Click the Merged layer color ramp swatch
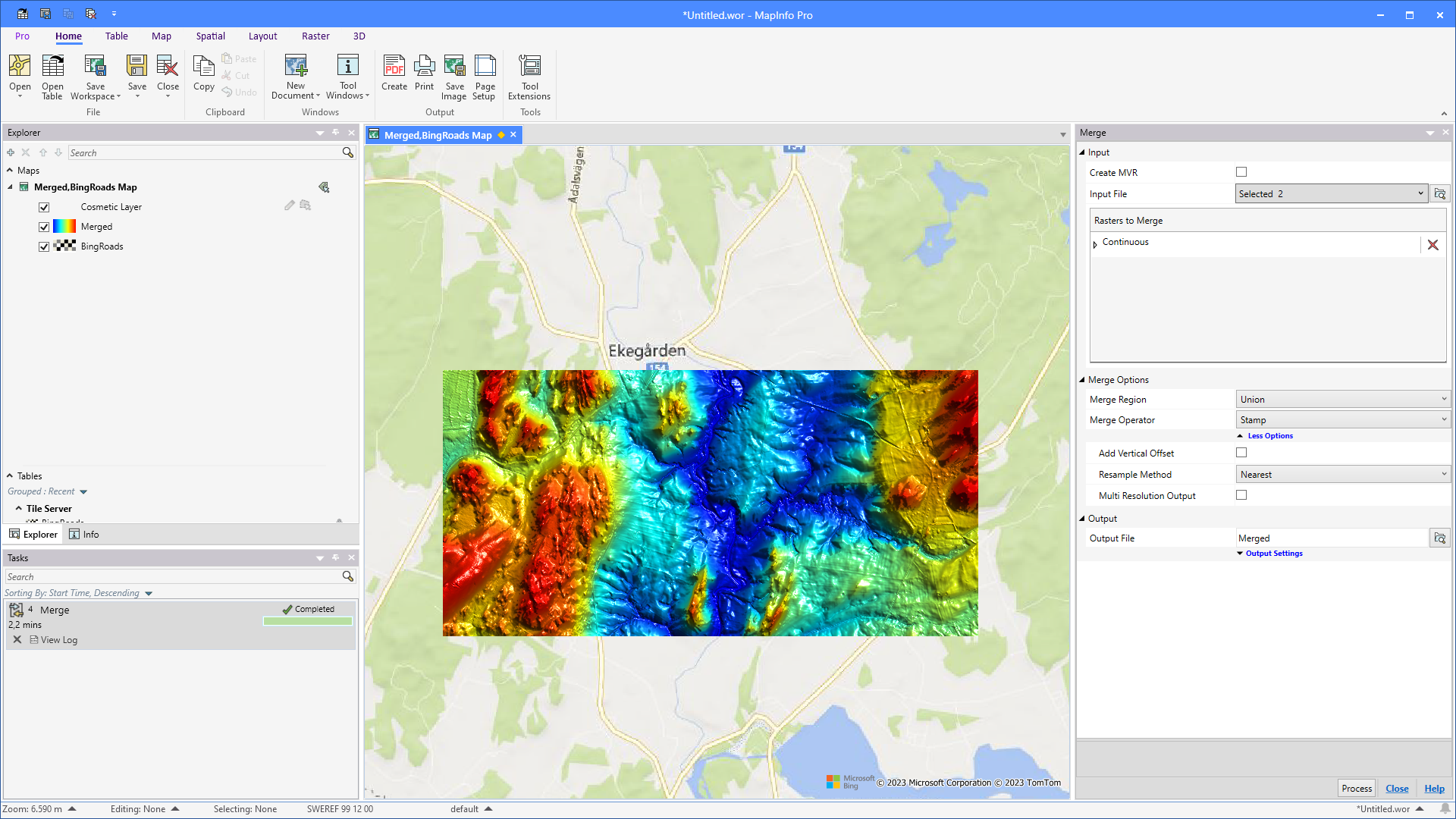This screenshot has width=1456, height=819. 64,226
